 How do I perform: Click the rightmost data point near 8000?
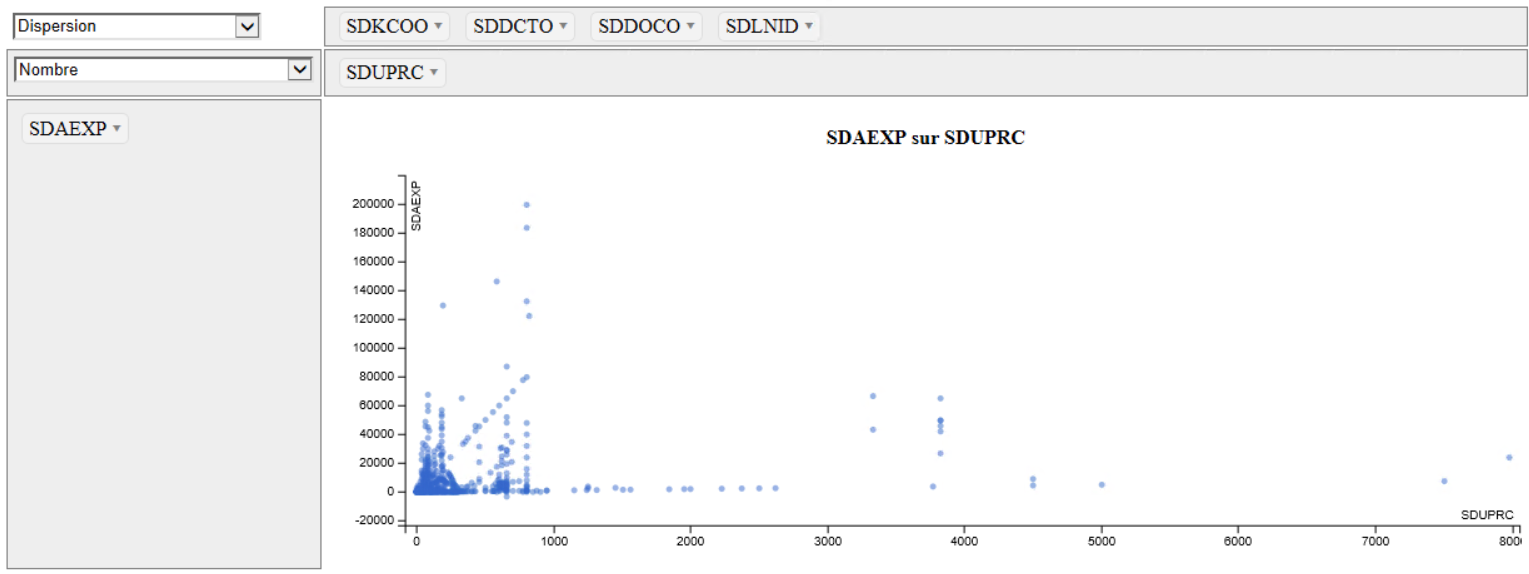click(x=1508, y=458)
